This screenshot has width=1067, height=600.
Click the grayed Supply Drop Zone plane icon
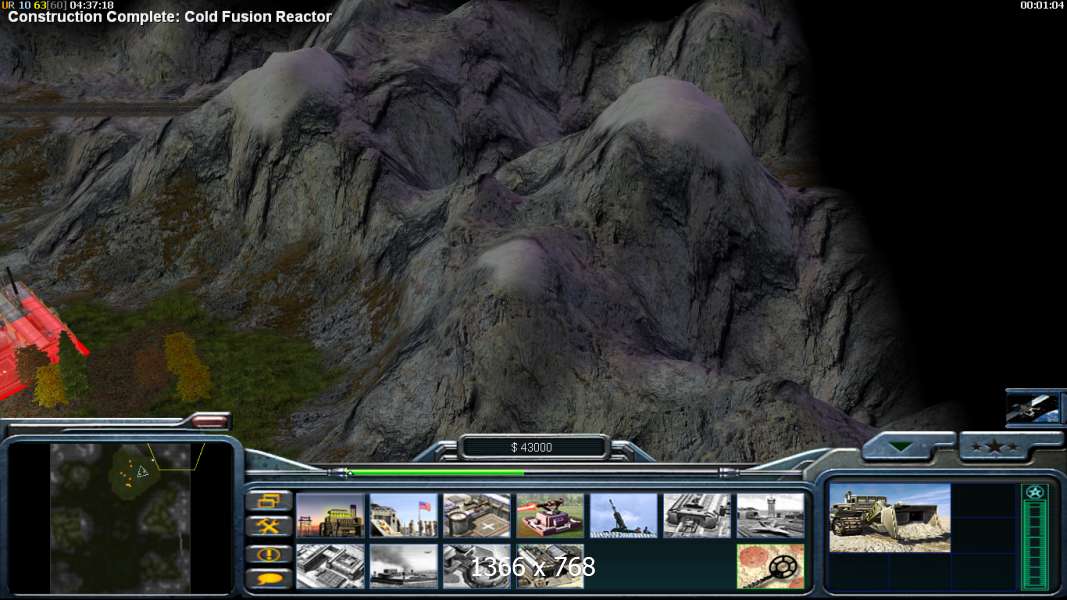click(x=404, y=565)
